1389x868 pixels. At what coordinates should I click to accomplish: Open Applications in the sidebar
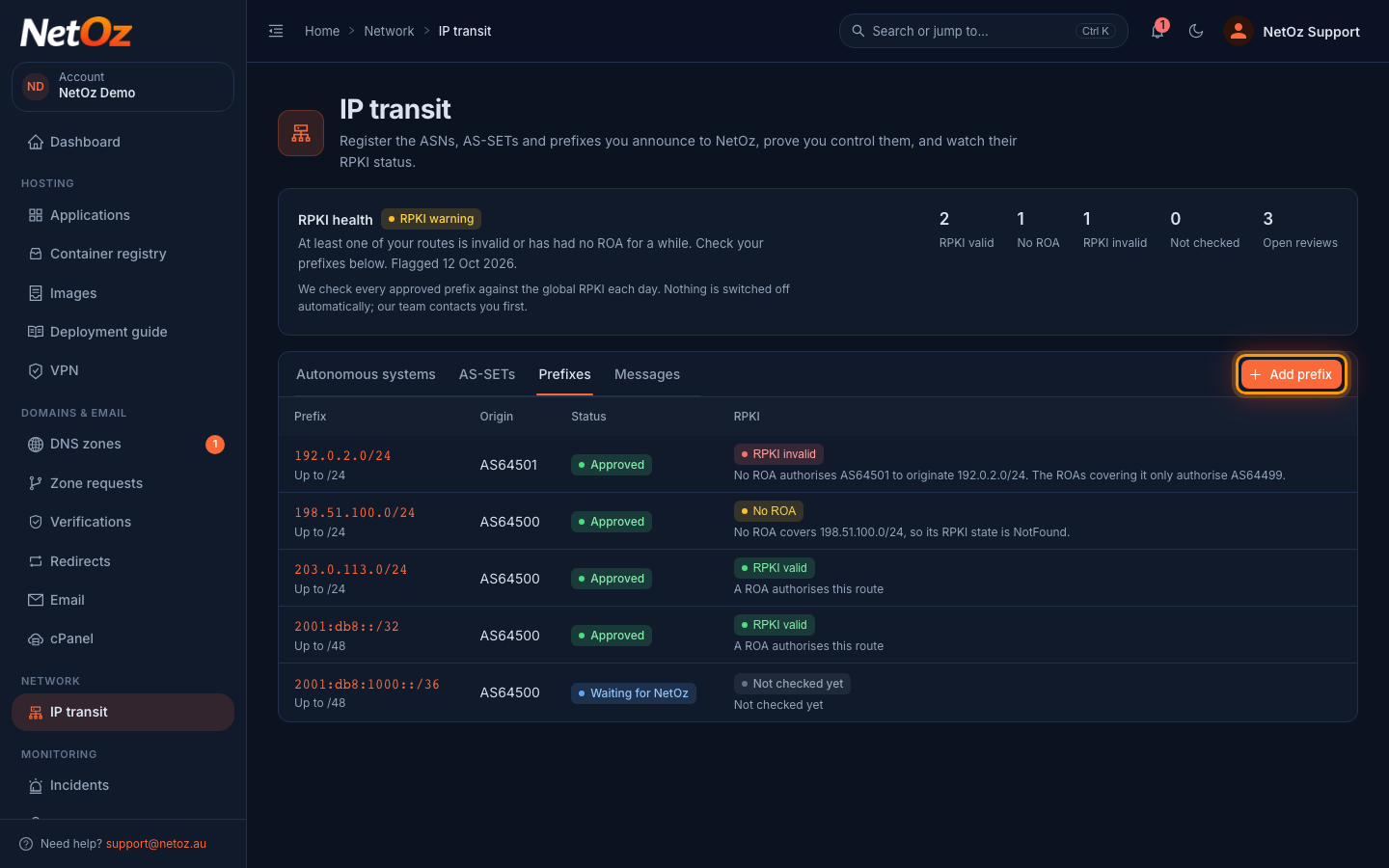123,215
